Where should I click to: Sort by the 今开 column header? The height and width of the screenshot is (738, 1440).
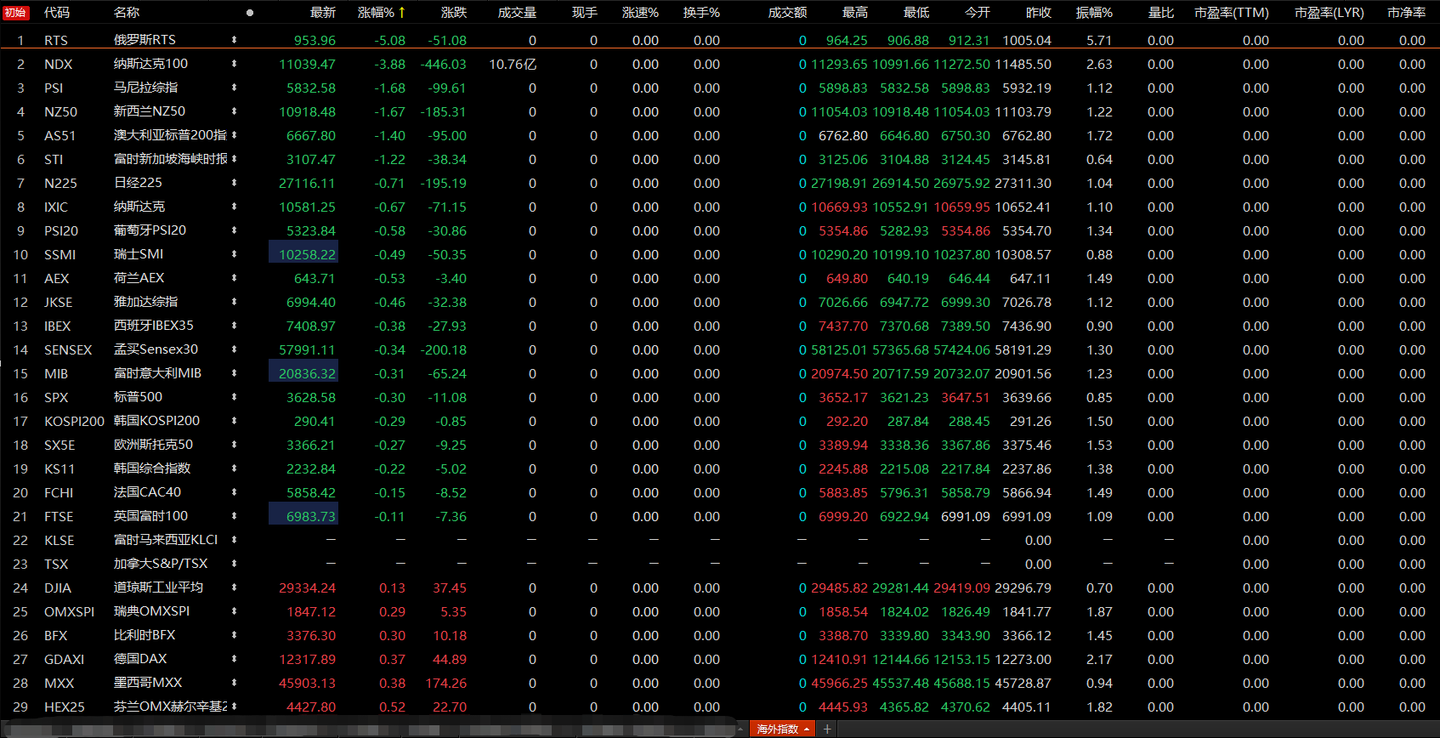click(x=977, y=13)
